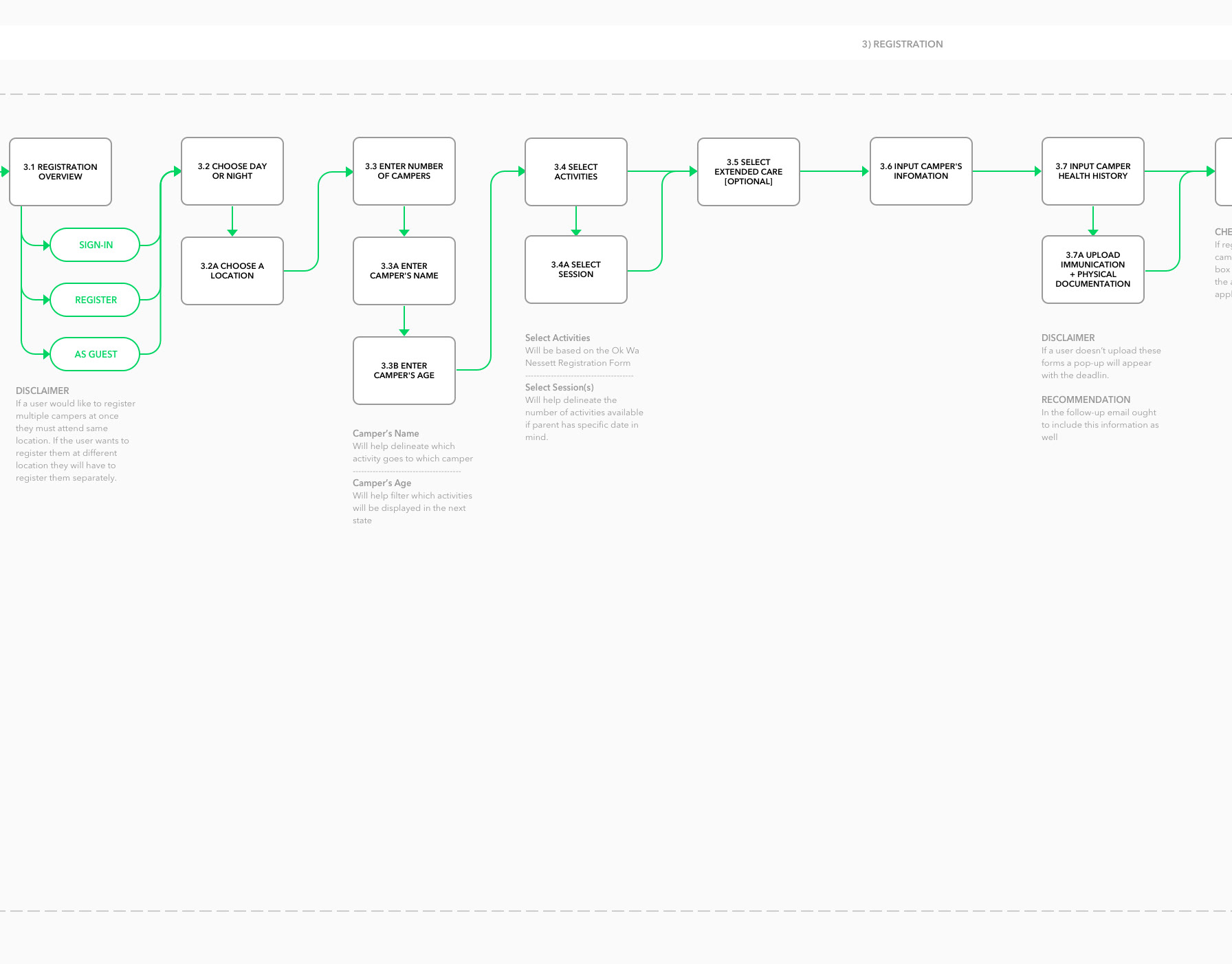Select the 3.1 Registration Overview box

coord(60,172)
